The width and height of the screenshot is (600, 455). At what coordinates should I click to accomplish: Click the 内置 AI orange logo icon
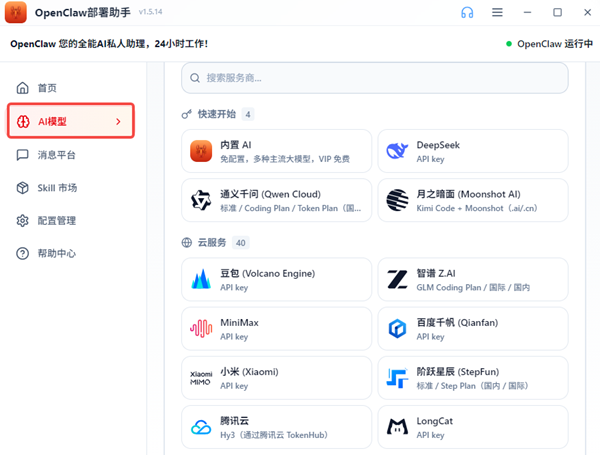point(201,151)
